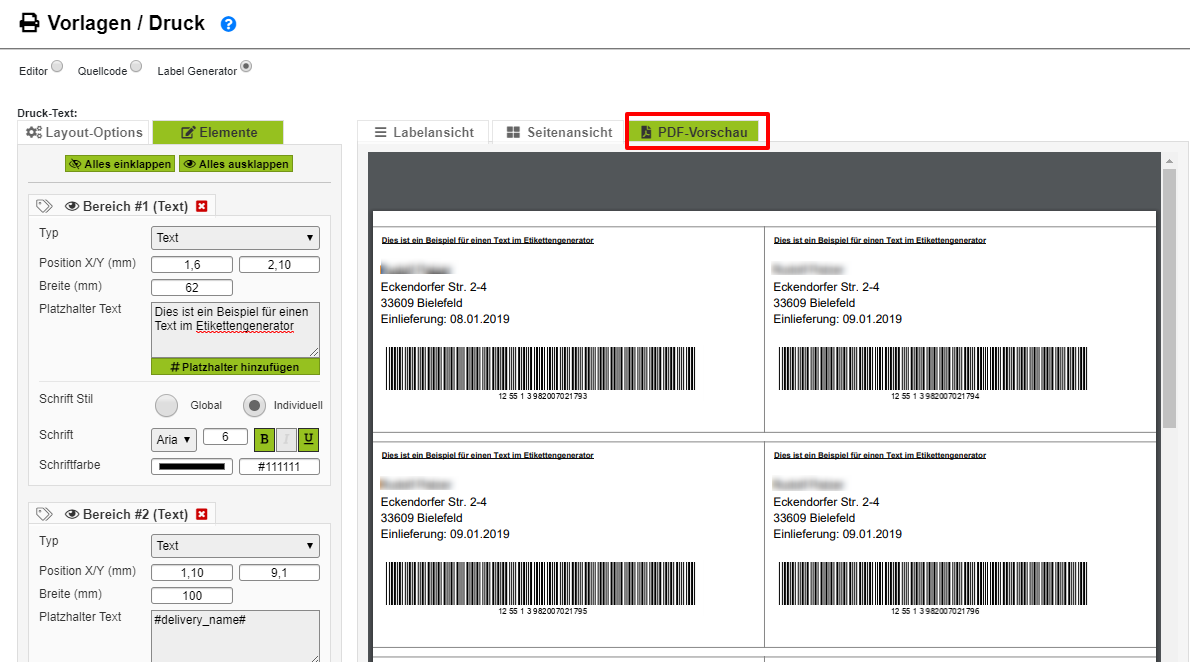Click the Vorlagen / Druck page title

coord(126,23)
